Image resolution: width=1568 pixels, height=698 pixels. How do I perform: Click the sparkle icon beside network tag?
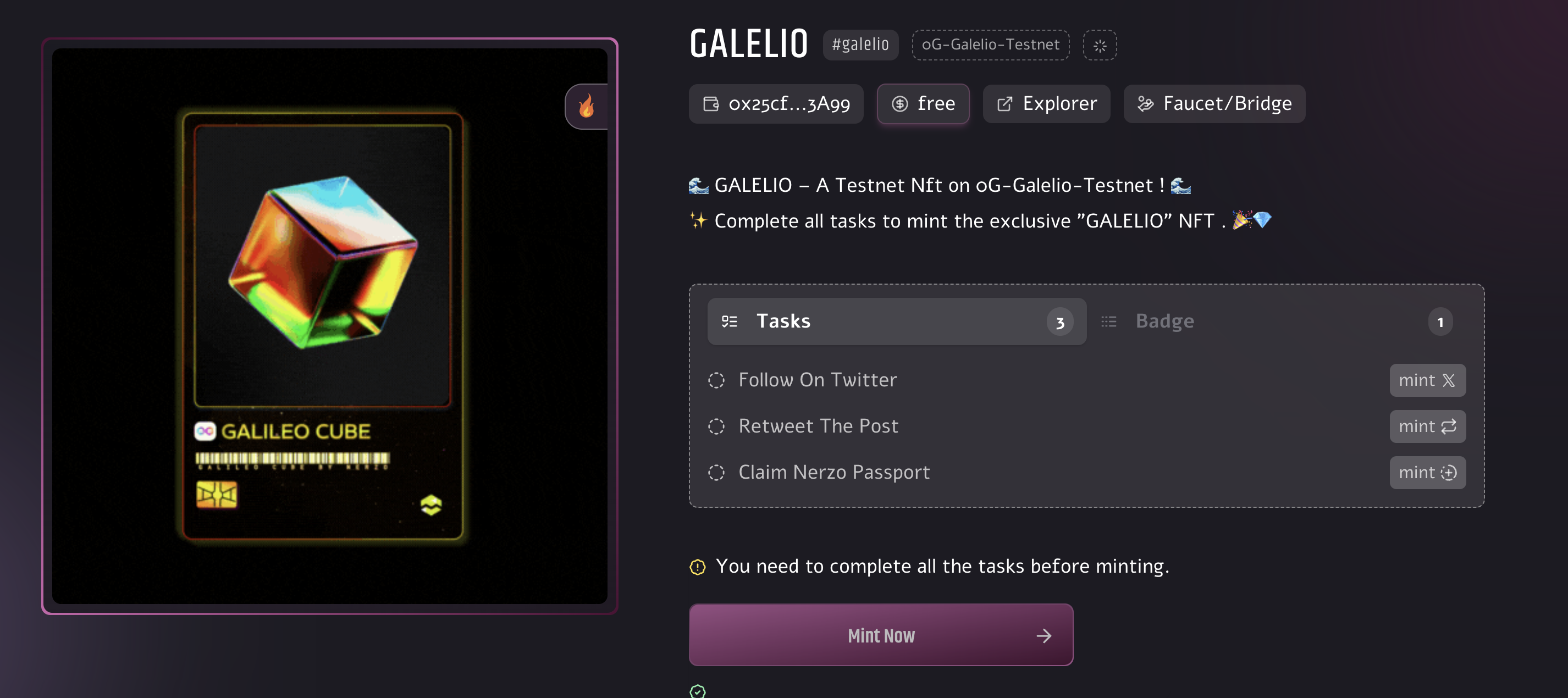tap(1100, 45)
